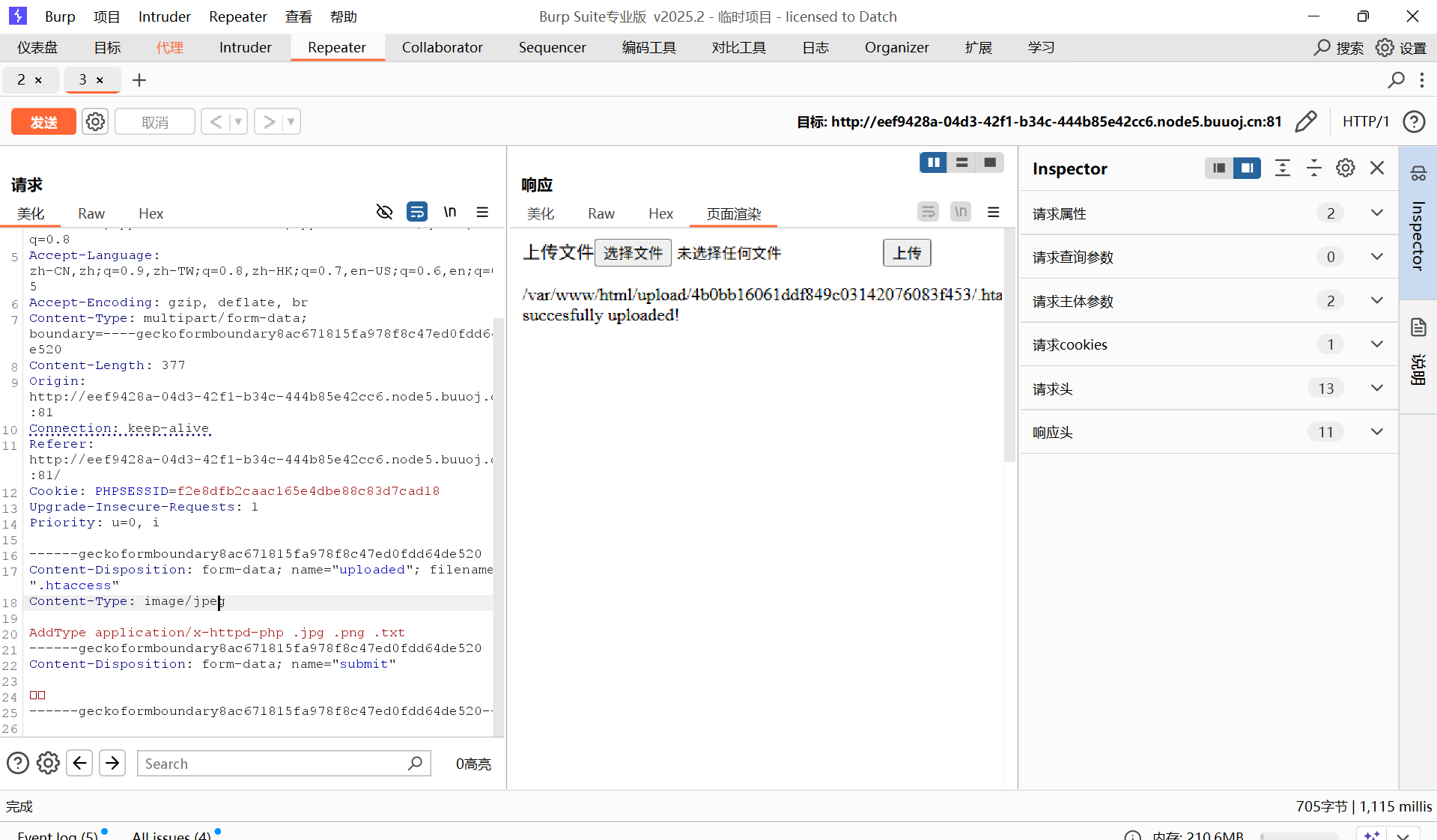Image resolution: width=1437 pixels, height=840 pixels.
Task: Click response panel vertical scrollbar
Action: pyautogui.click(x=1009, y=344)
